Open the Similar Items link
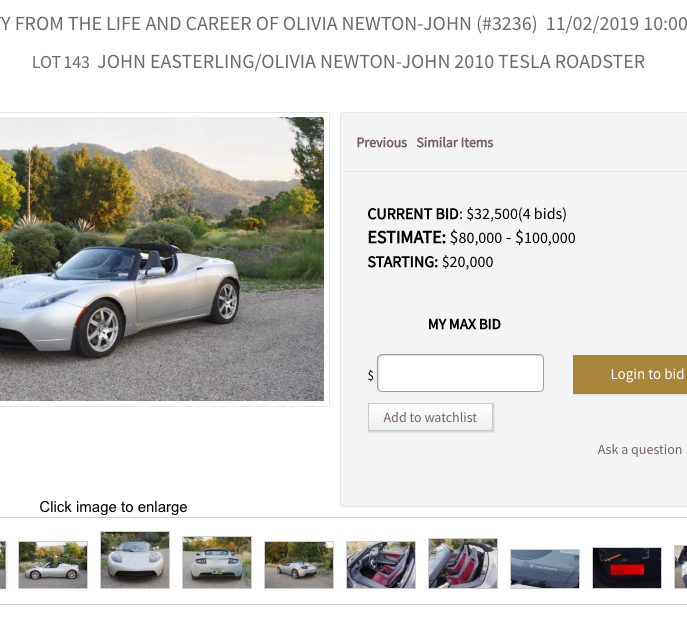 click(x=455, y=142)
